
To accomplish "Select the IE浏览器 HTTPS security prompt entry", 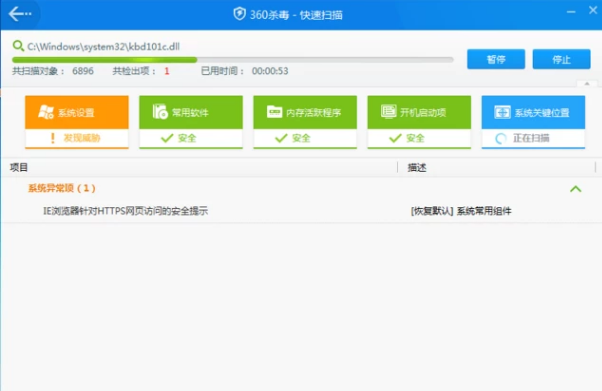I will 125,211.
